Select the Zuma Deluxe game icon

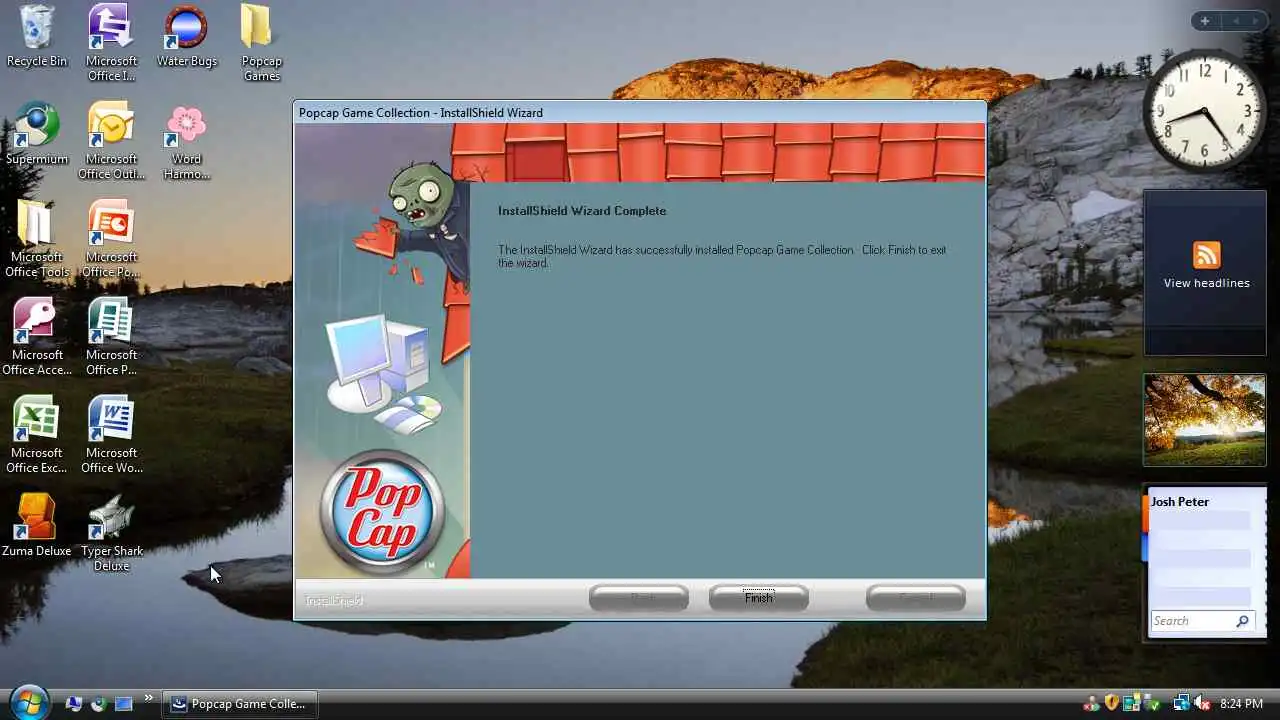pos(37,525)
